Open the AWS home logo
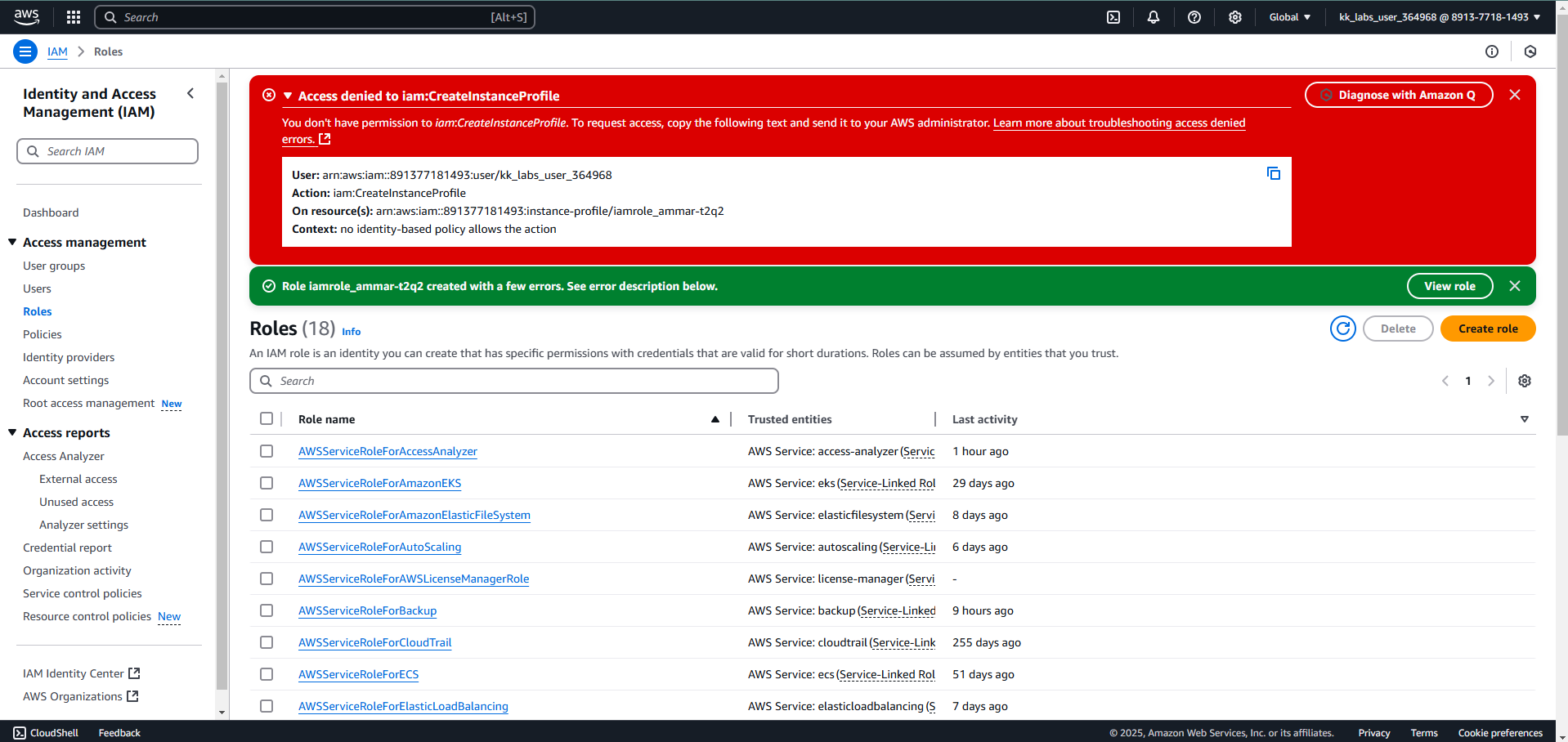Viewport: 1568px width, 742px height. 26,17
